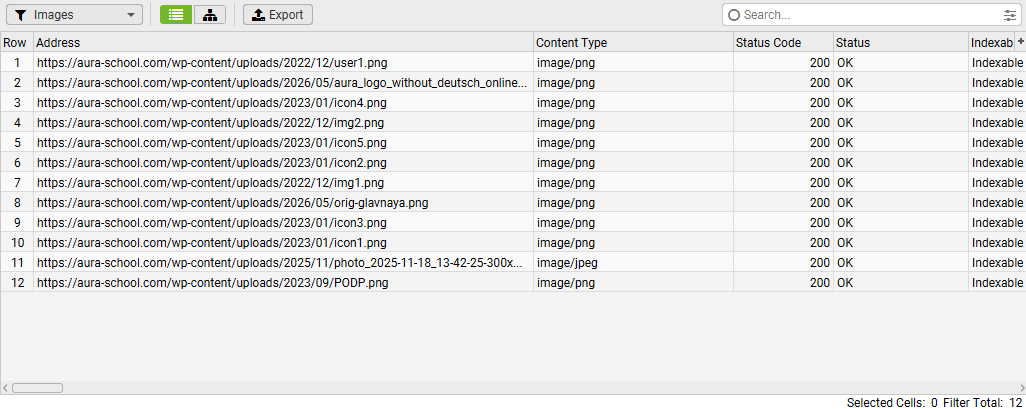The image size is (1026, 409).
Task: Switch to tree view mode
Action: [x=210, y=14]
